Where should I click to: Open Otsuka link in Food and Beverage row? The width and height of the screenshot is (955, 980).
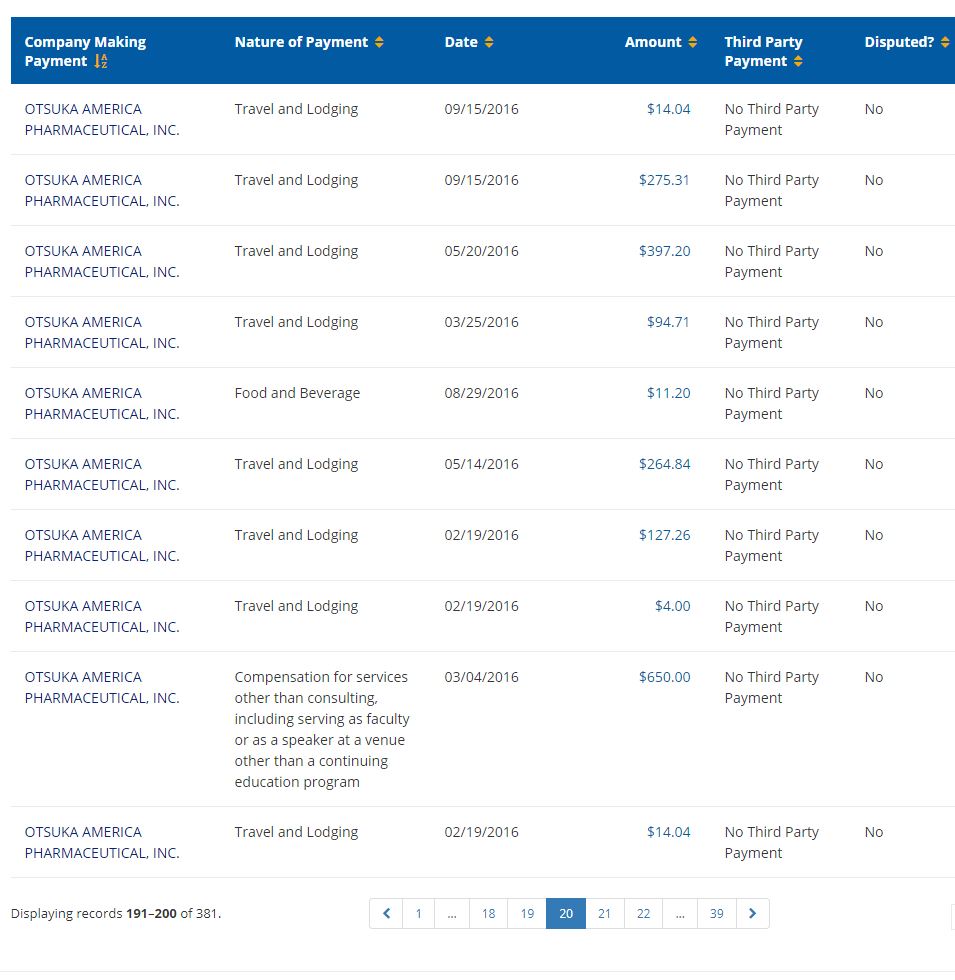click(102, 404)
